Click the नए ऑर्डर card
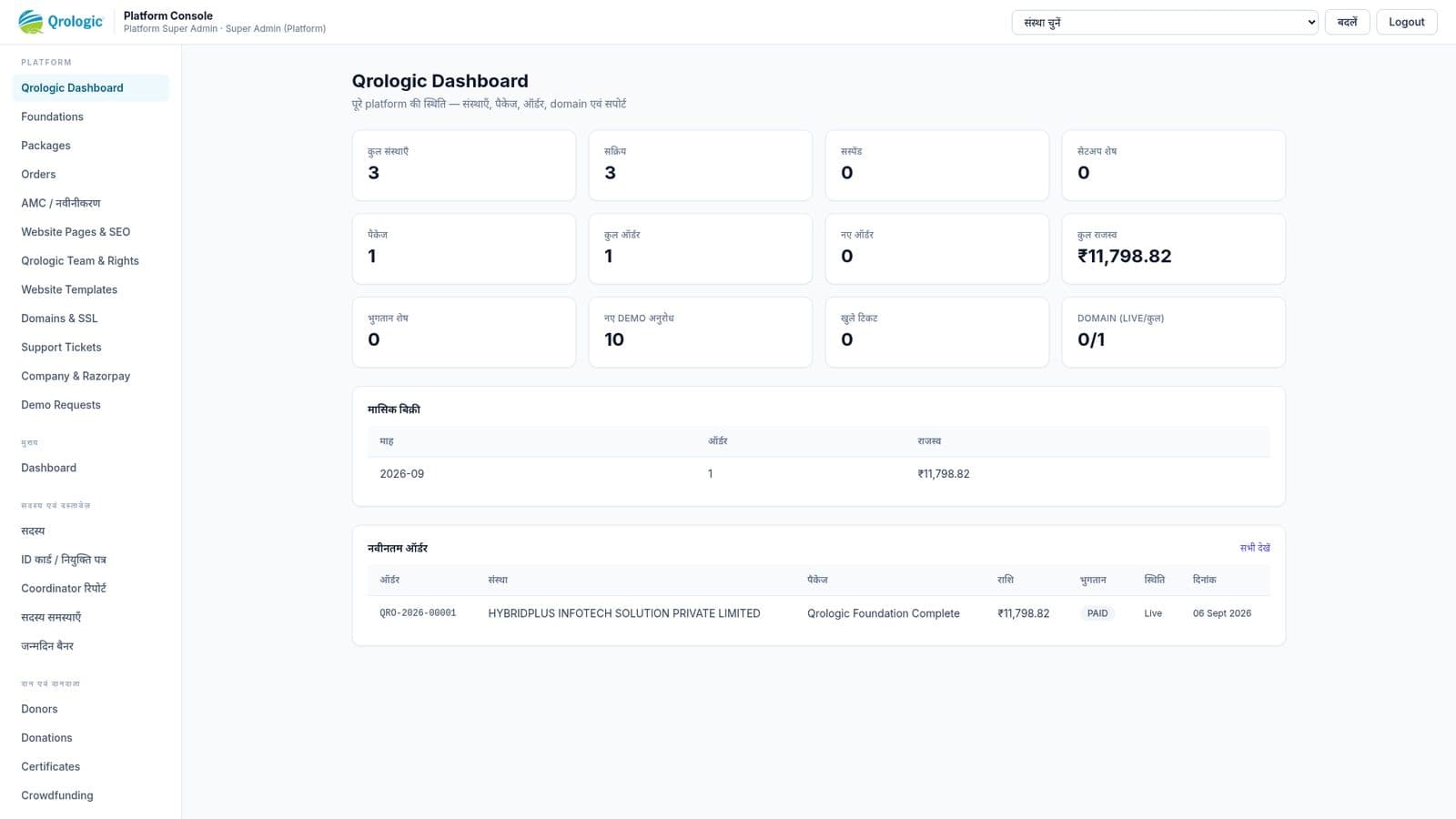Screen dimensions: 1456x819 coord(937,249)
